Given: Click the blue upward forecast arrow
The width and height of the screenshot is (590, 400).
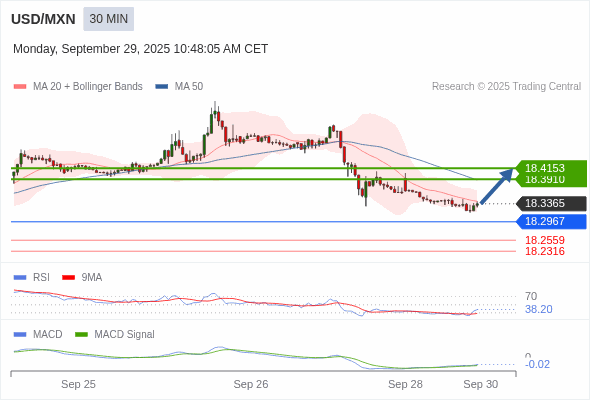Looking at the screenshot, I should pos(497,186).
